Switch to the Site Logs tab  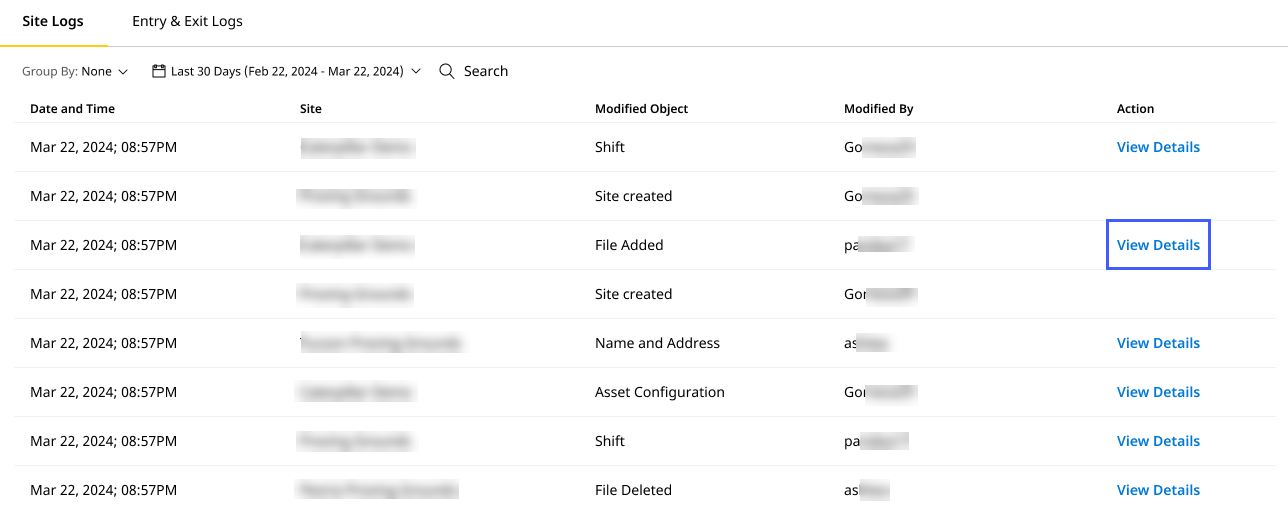tap(53, 21)
